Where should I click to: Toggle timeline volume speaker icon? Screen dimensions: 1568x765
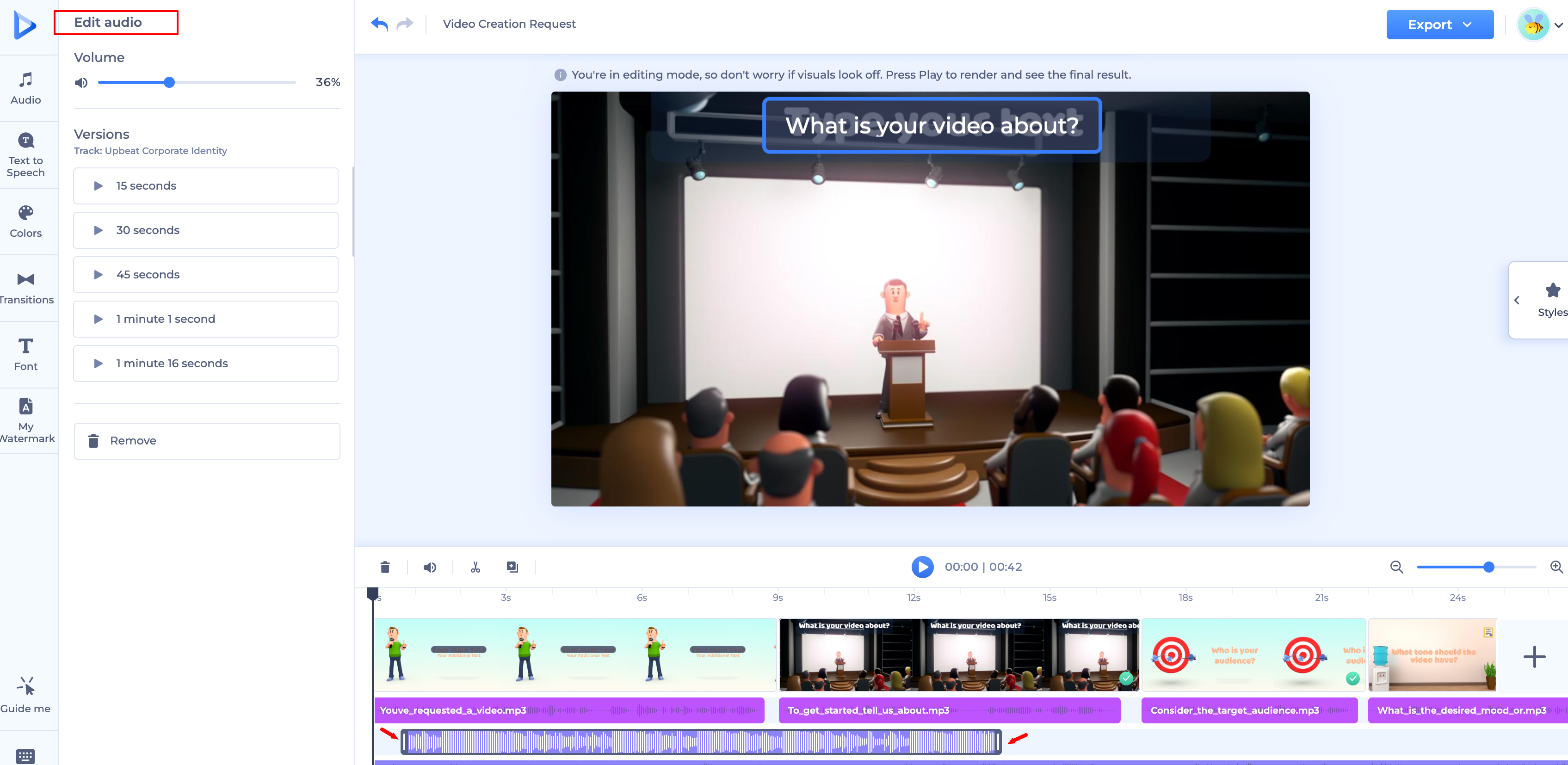point(430,567)
